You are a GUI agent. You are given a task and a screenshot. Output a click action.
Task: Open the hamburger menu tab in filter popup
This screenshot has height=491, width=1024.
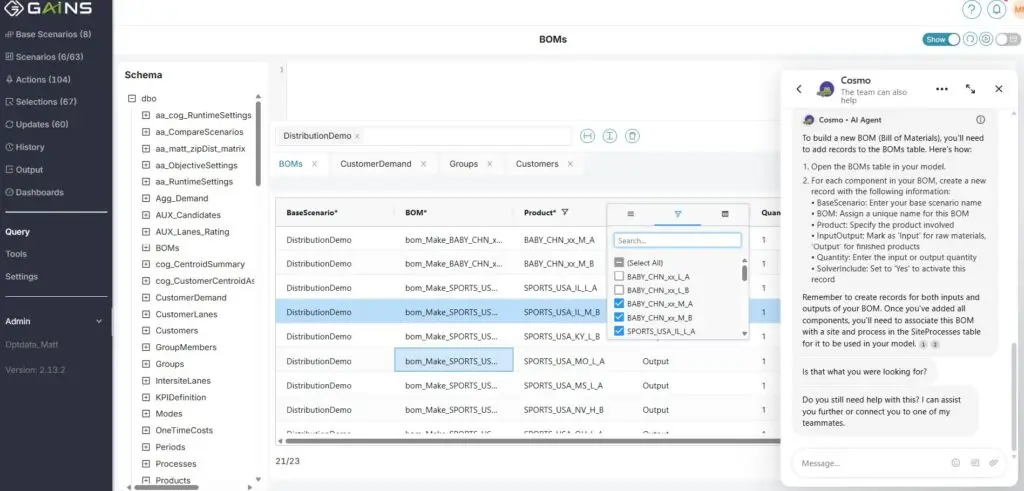click(x=630, y=213)
